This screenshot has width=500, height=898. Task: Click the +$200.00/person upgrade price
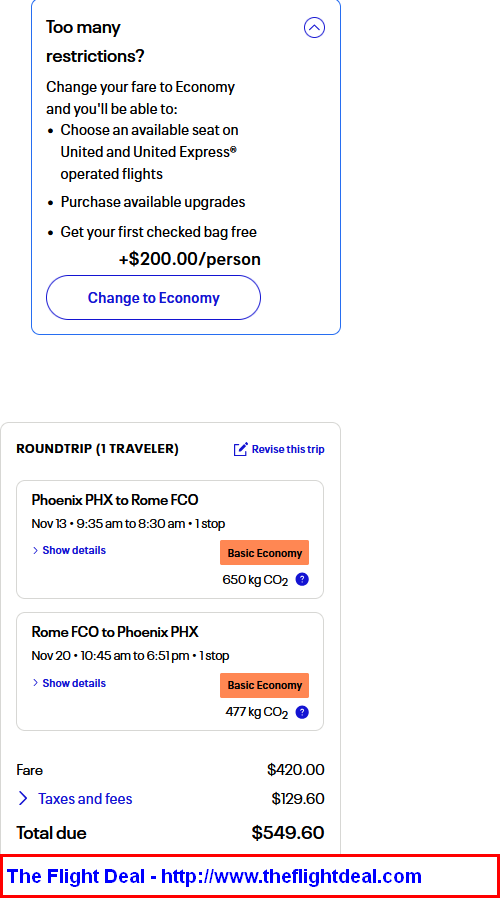click(190, 259)
